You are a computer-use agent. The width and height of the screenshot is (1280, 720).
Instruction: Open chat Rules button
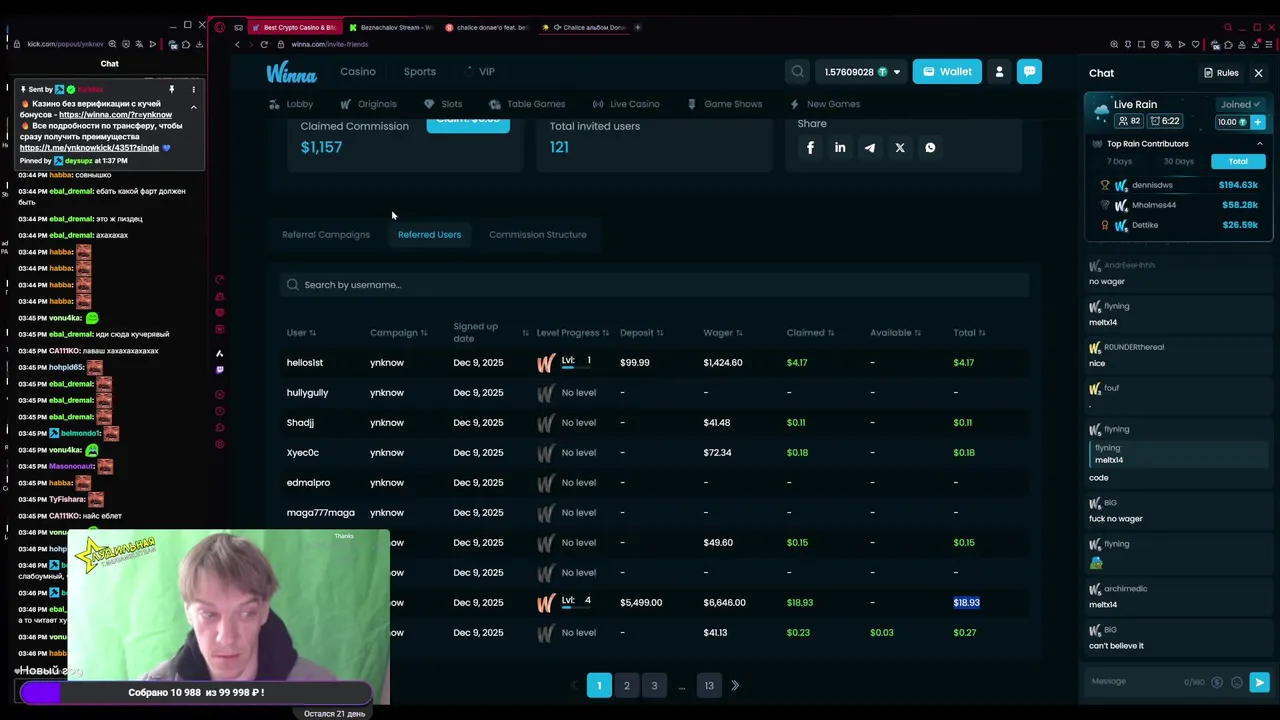[1221, 73]
